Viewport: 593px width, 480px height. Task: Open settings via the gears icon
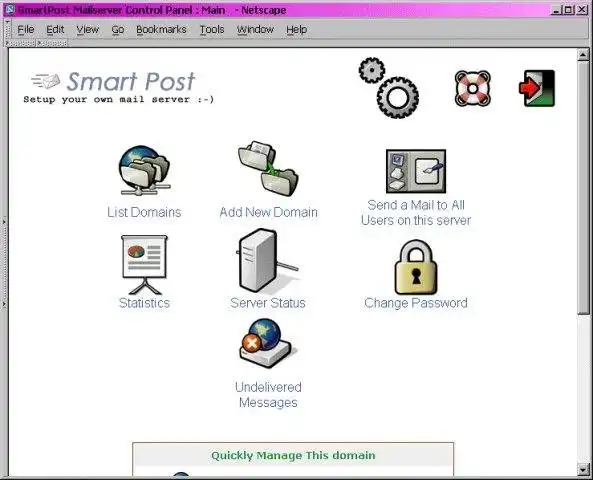tap(389, 88)
